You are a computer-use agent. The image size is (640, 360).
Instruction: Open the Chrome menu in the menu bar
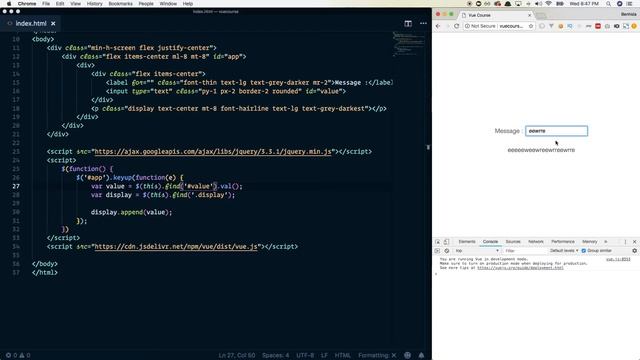click(x=27, y=4)
